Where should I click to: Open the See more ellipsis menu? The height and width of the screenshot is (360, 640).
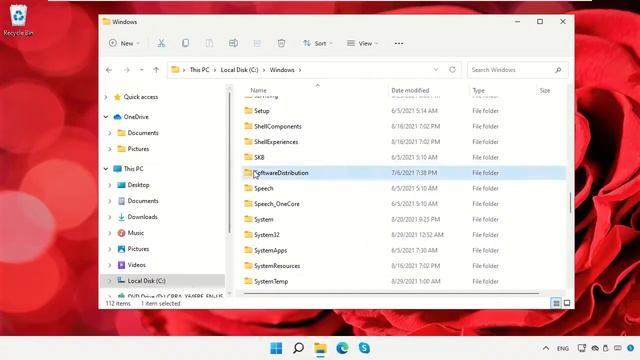tap(399, 43)
